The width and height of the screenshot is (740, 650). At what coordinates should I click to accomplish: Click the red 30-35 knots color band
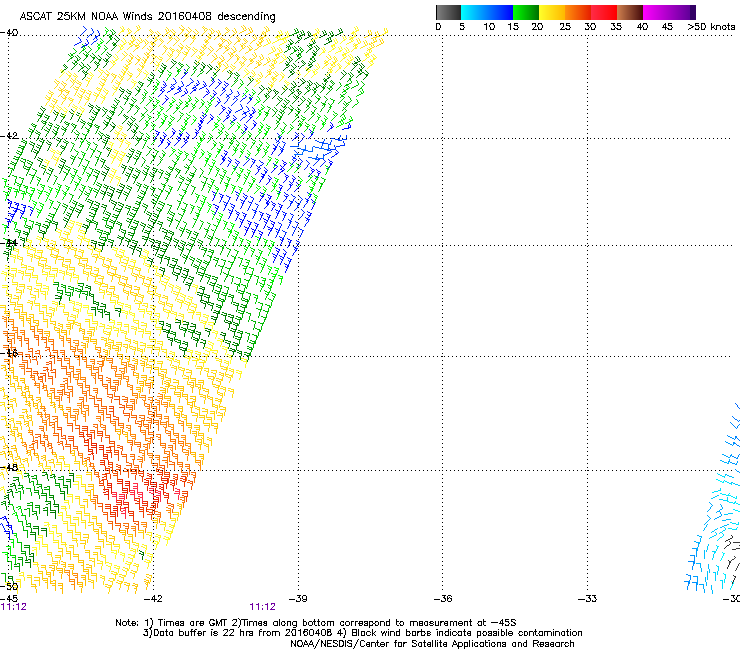tap(604, 13)
